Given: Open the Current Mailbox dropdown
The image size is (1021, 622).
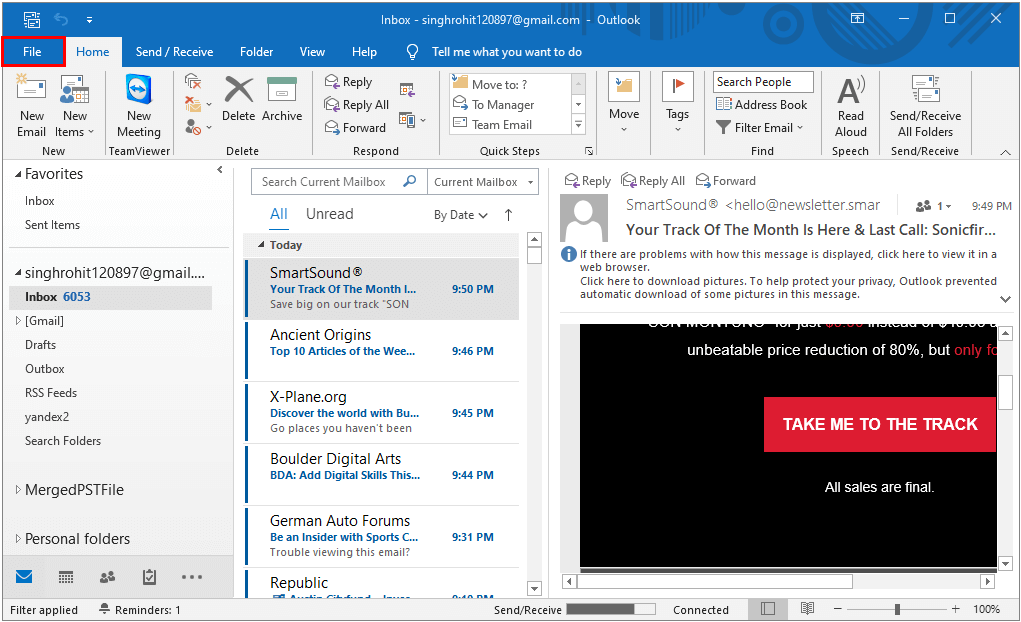Looking at the screenshot, I should pyautogui.click(x=483, y=181).
